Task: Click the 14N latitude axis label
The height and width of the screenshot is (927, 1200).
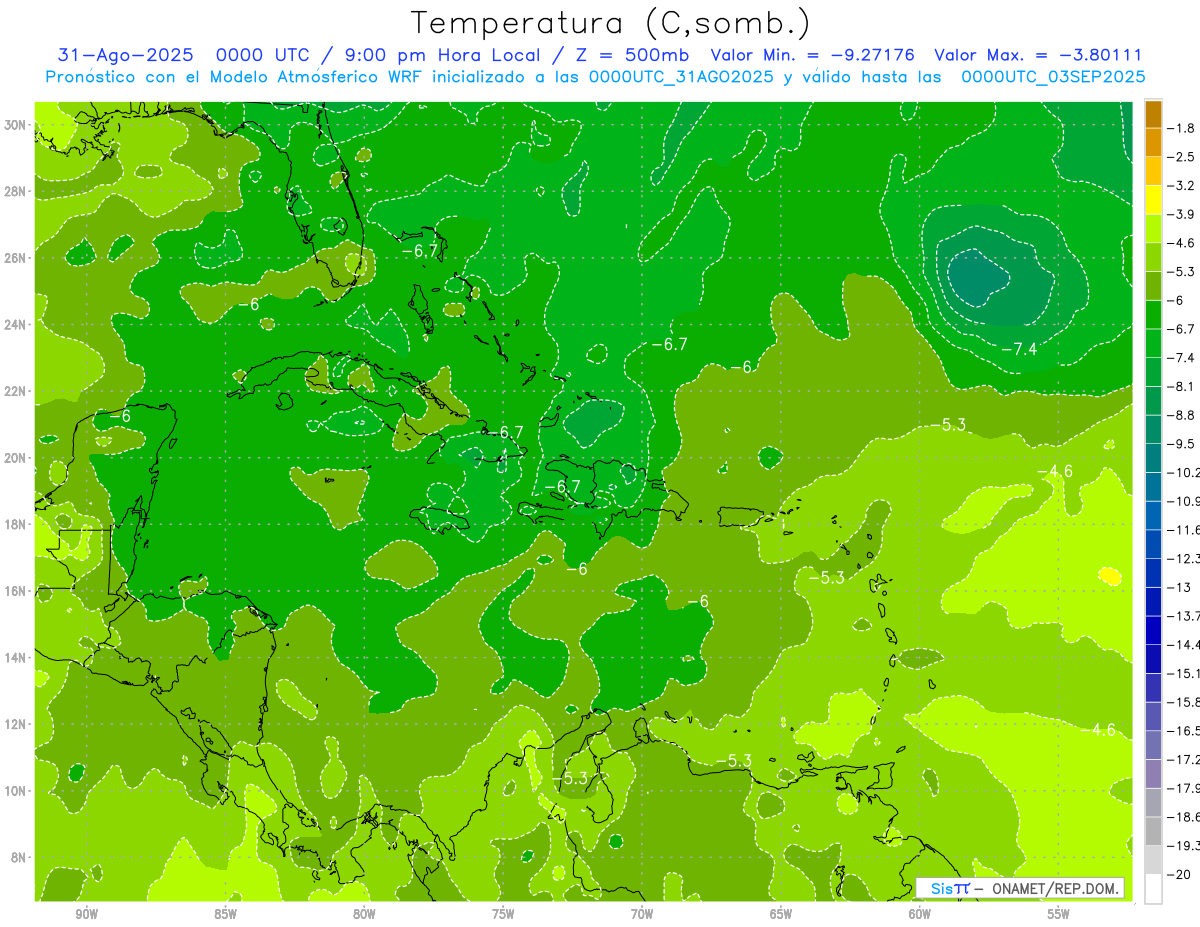Action: pyautogui.click(x=16, y=657)
